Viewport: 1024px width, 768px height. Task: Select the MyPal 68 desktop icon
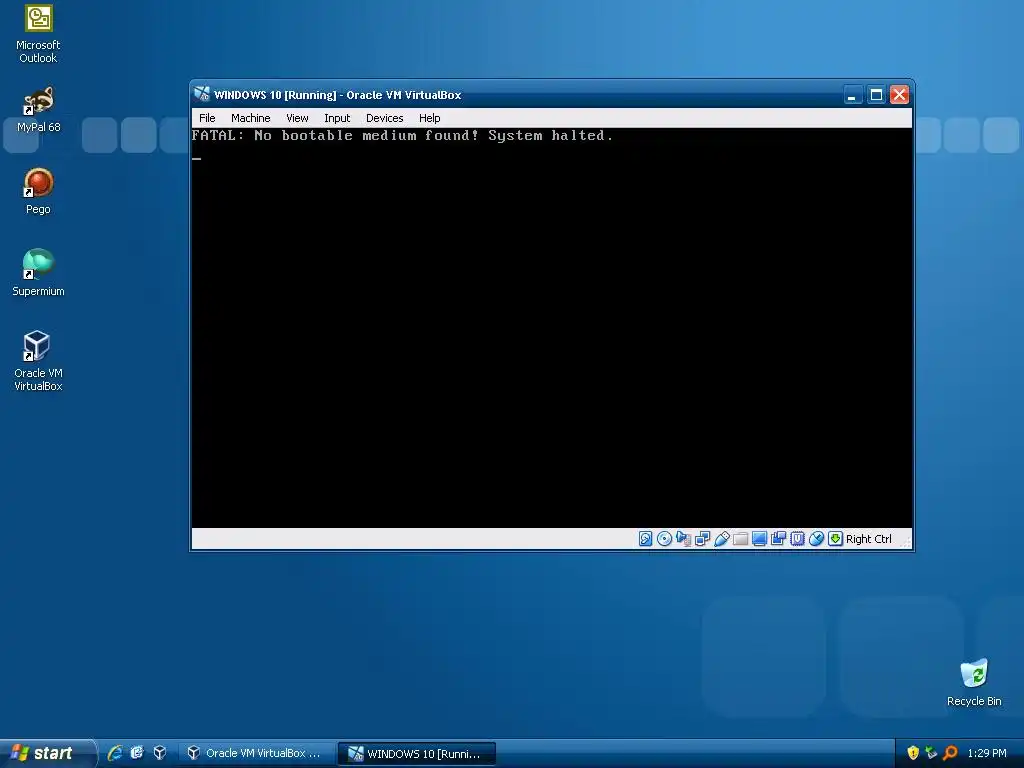(x=39, y=110)
